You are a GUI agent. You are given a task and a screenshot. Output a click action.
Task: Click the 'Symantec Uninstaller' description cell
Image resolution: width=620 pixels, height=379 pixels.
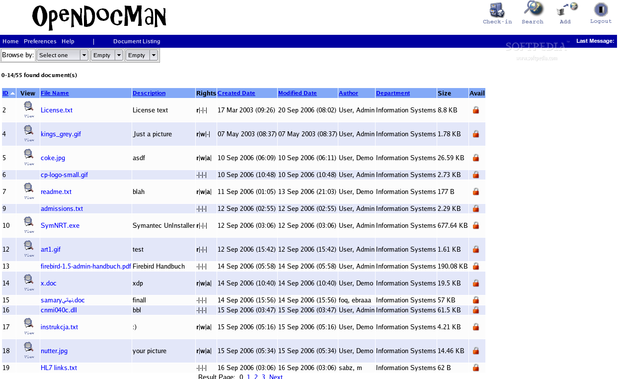click(x=164, y=226)
